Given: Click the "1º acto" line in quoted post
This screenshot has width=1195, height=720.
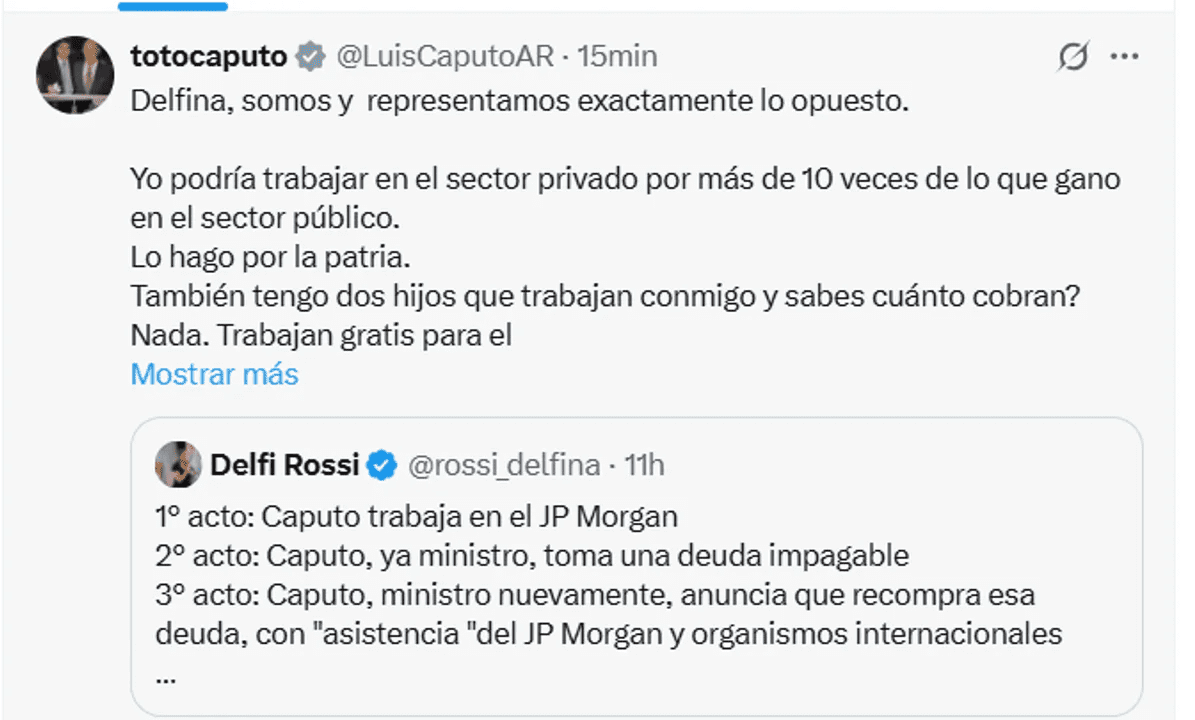Looking at the screenshot, I should coord(417,517).
